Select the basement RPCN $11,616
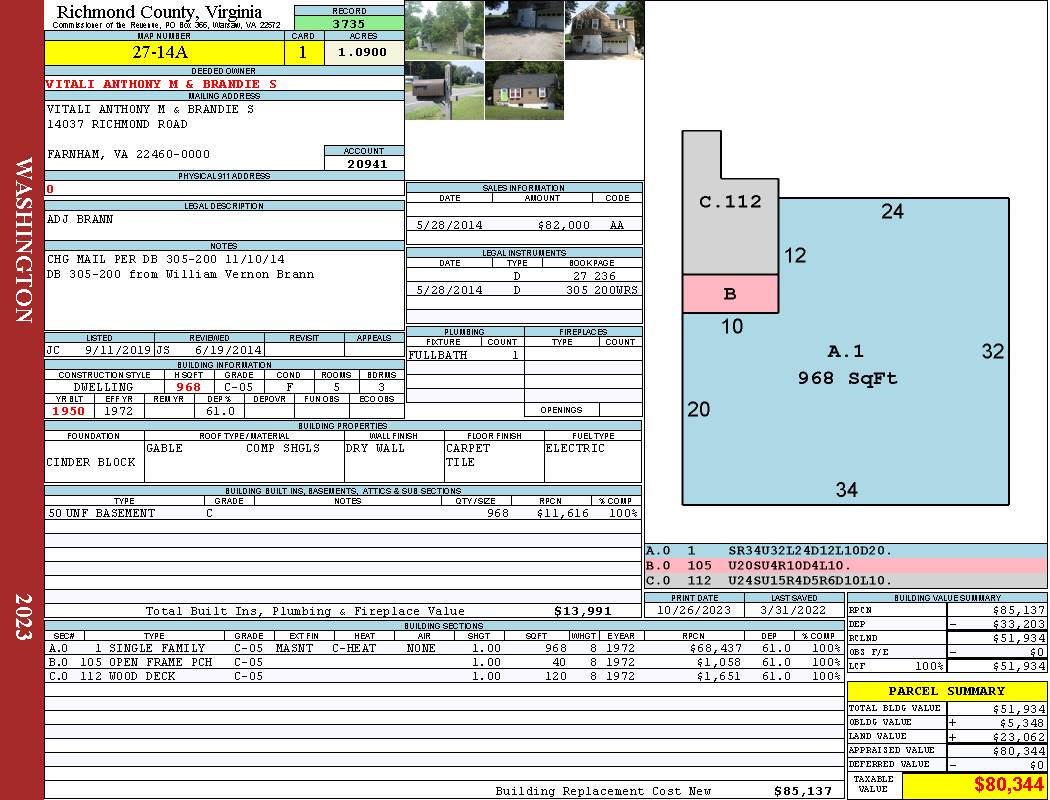The width and height of the screenshot is (1050, 800). point(562,513)
